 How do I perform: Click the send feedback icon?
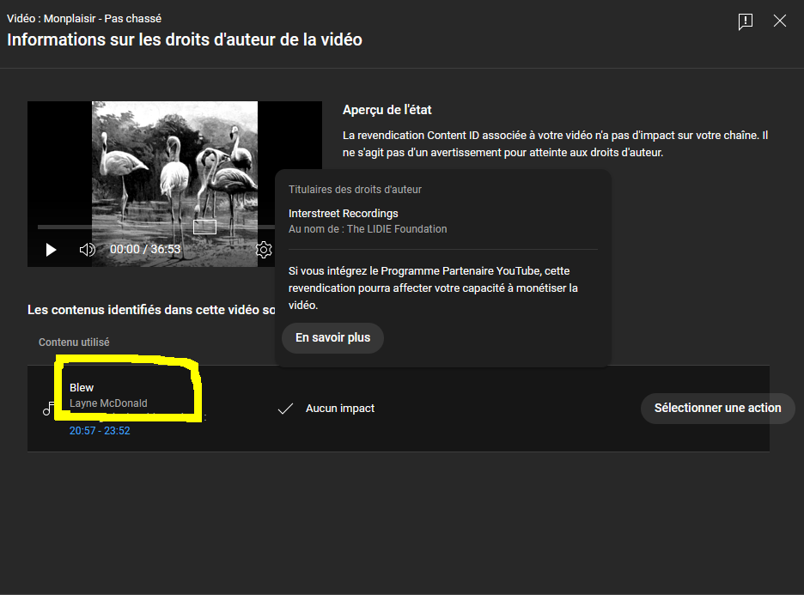click(745, 22)
